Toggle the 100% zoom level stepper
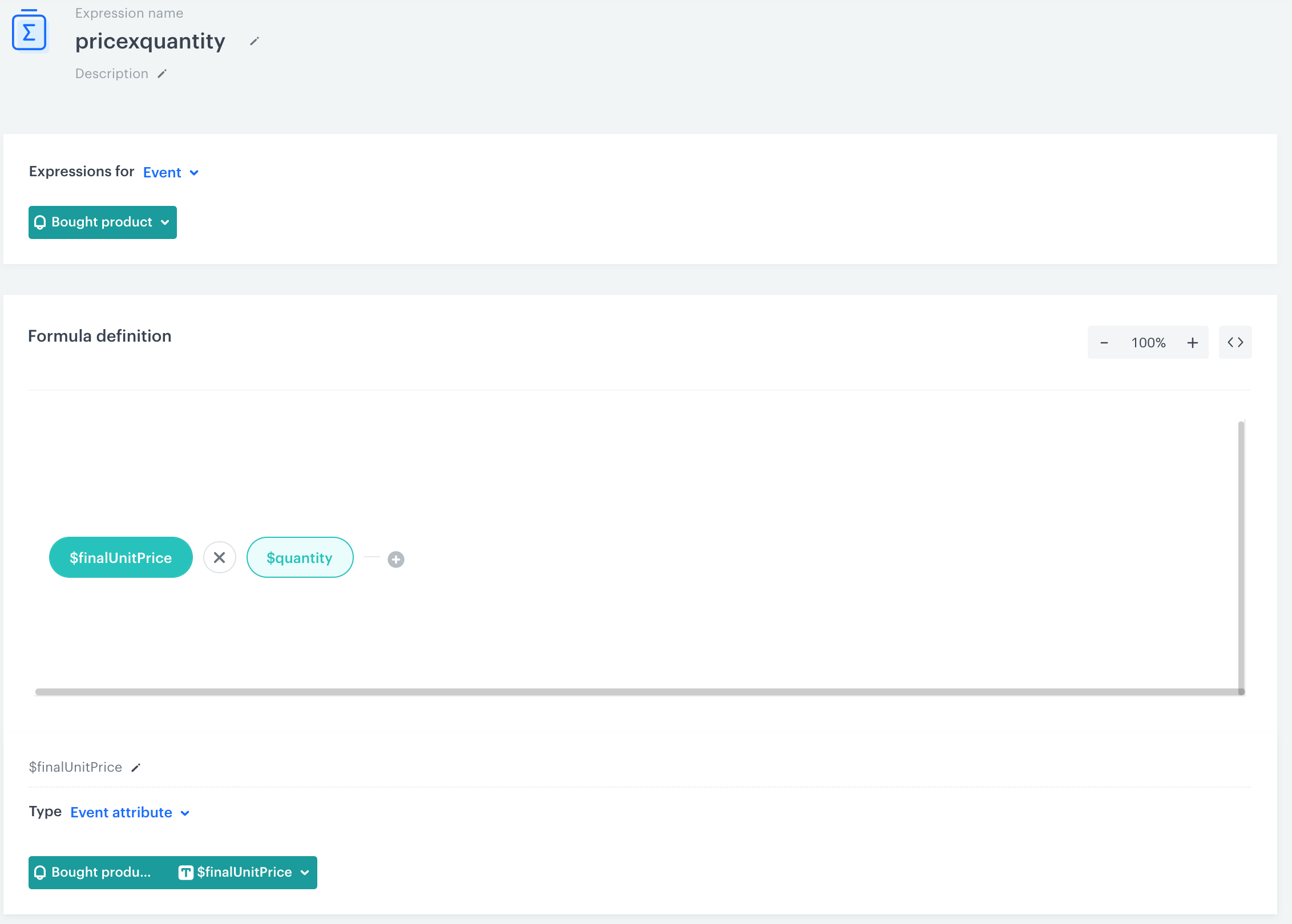 [1148, 342]
